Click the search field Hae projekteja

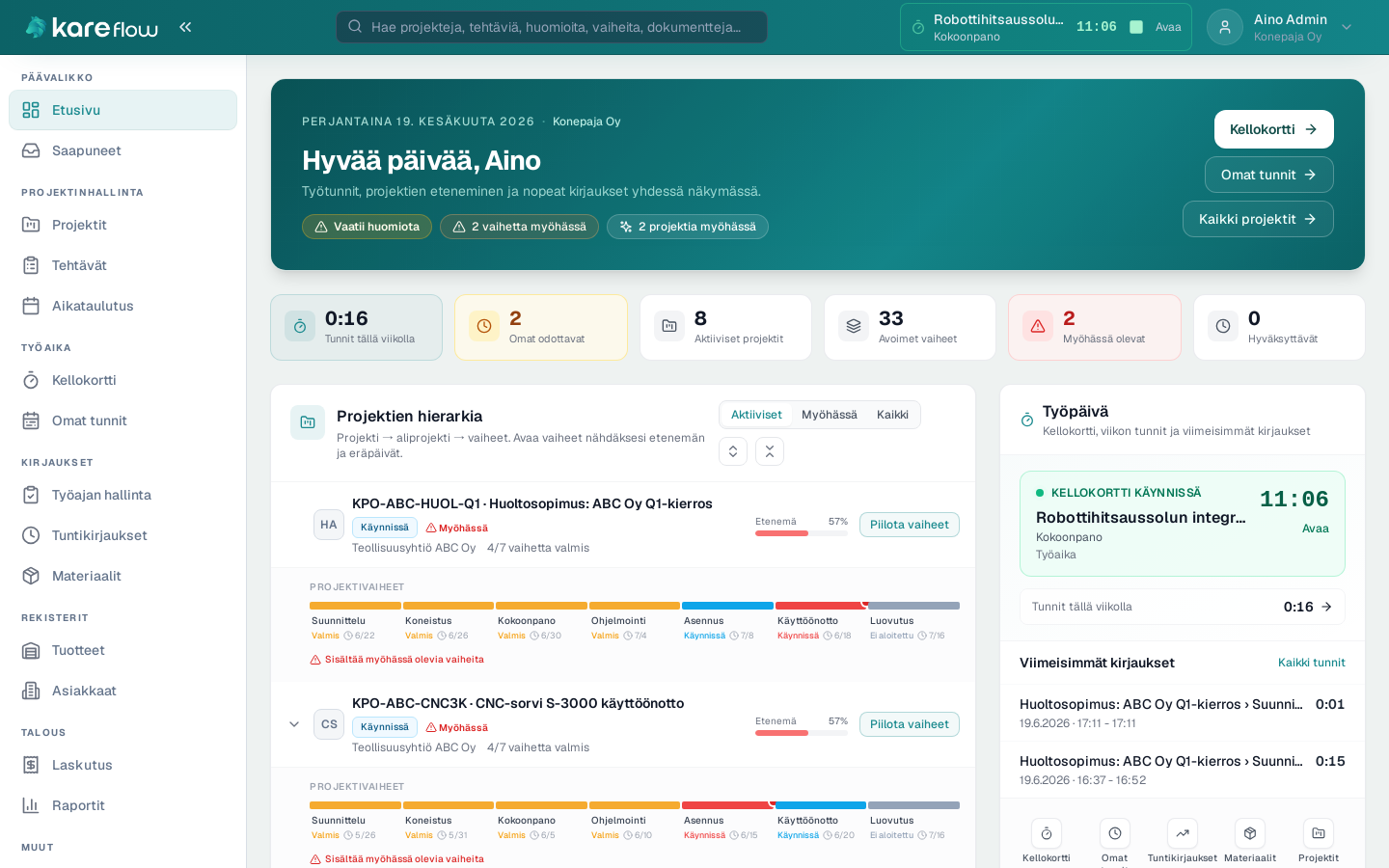(552, 27)
